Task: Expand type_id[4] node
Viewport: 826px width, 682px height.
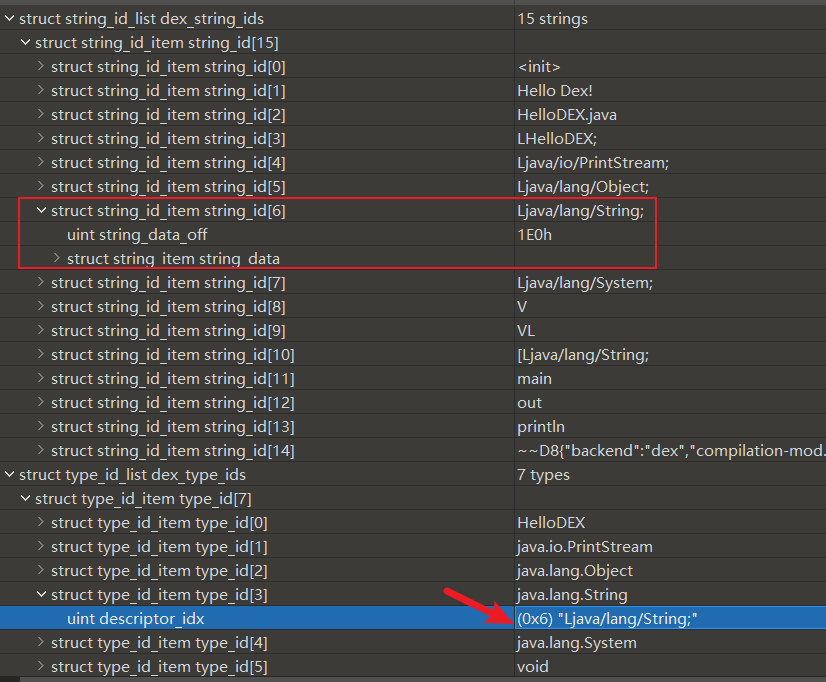Action: coord(41,643)
